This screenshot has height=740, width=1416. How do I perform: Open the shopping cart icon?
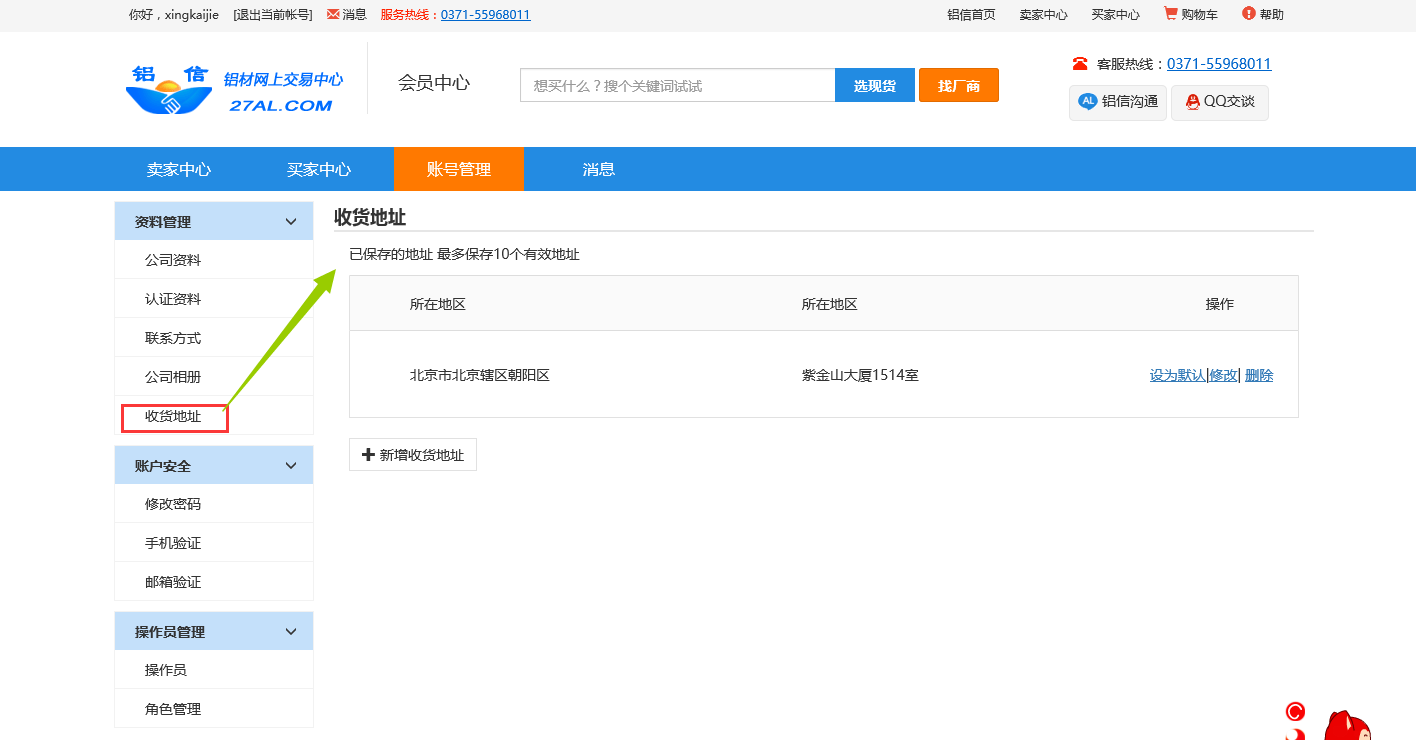coord(1170,14)
